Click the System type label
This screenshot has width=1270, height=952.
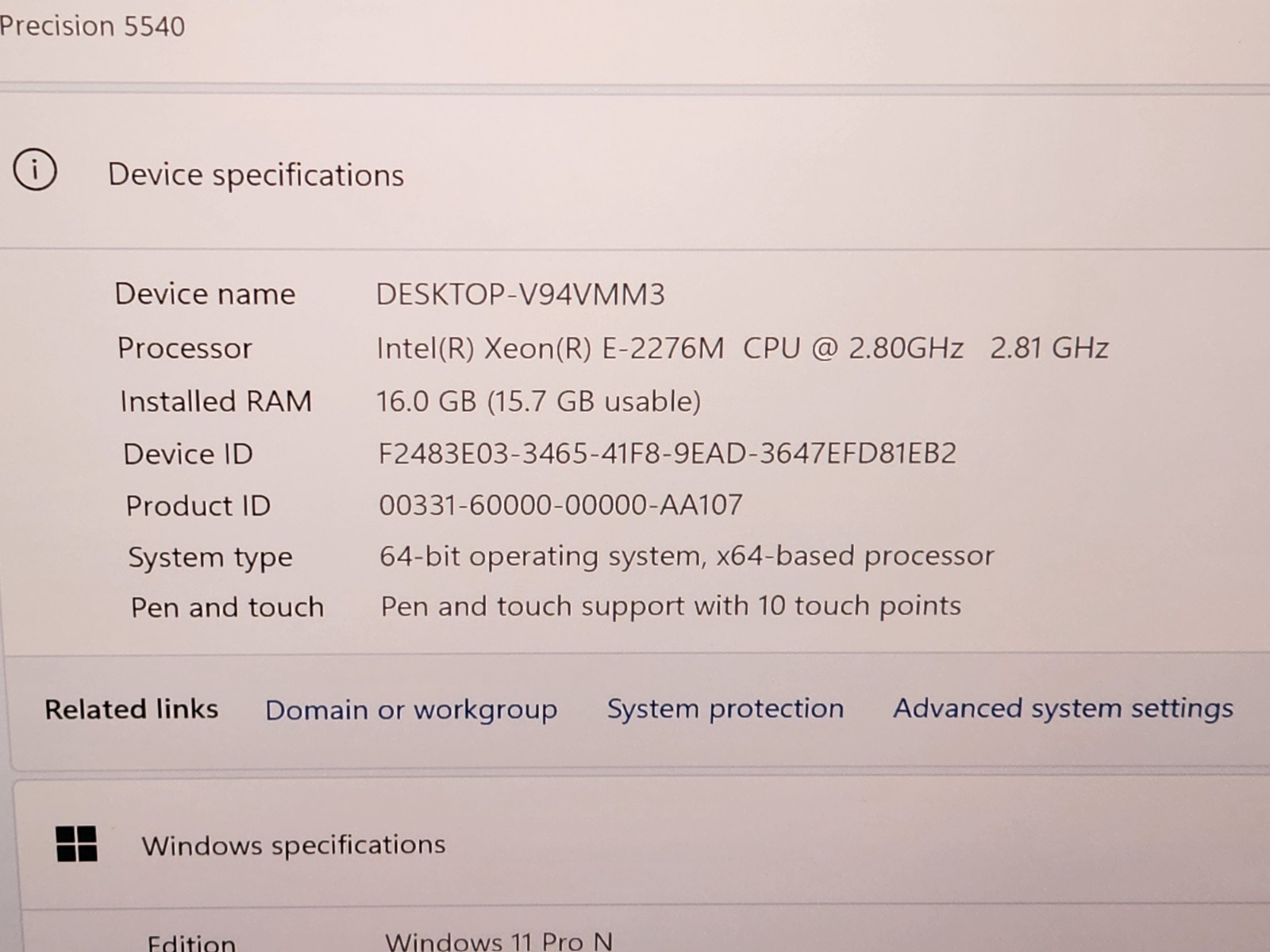tap(210, 558)
